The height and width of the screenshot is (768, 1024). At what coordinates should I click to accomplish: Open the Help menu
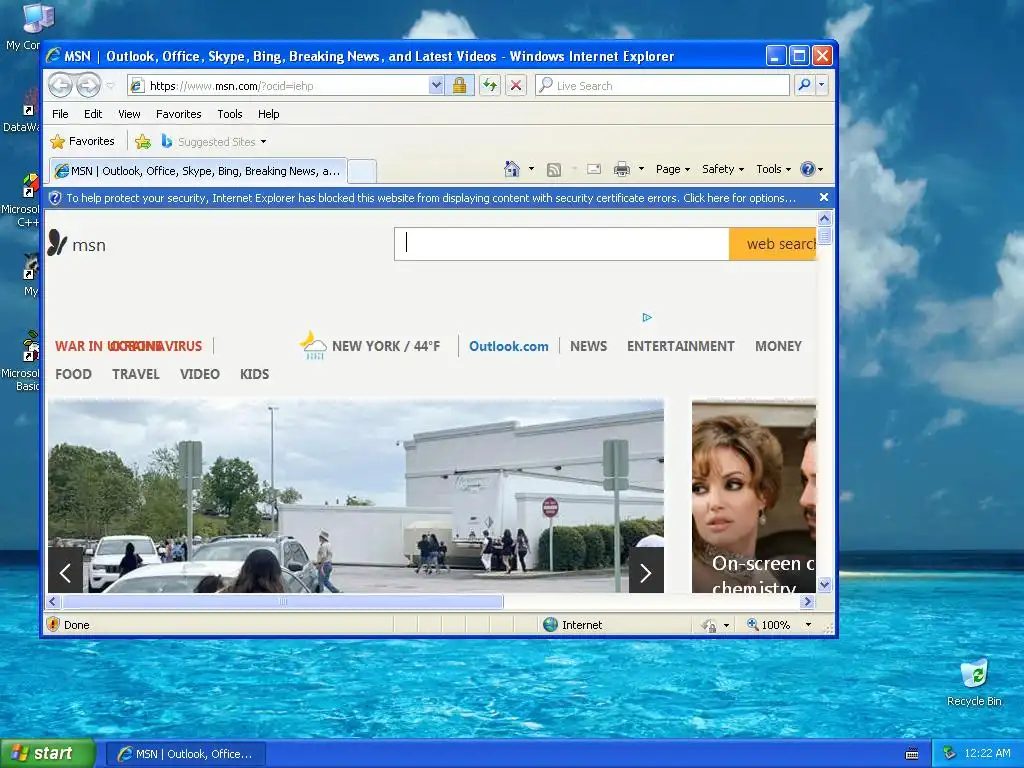pyautogui.click(x=268, y=114)
